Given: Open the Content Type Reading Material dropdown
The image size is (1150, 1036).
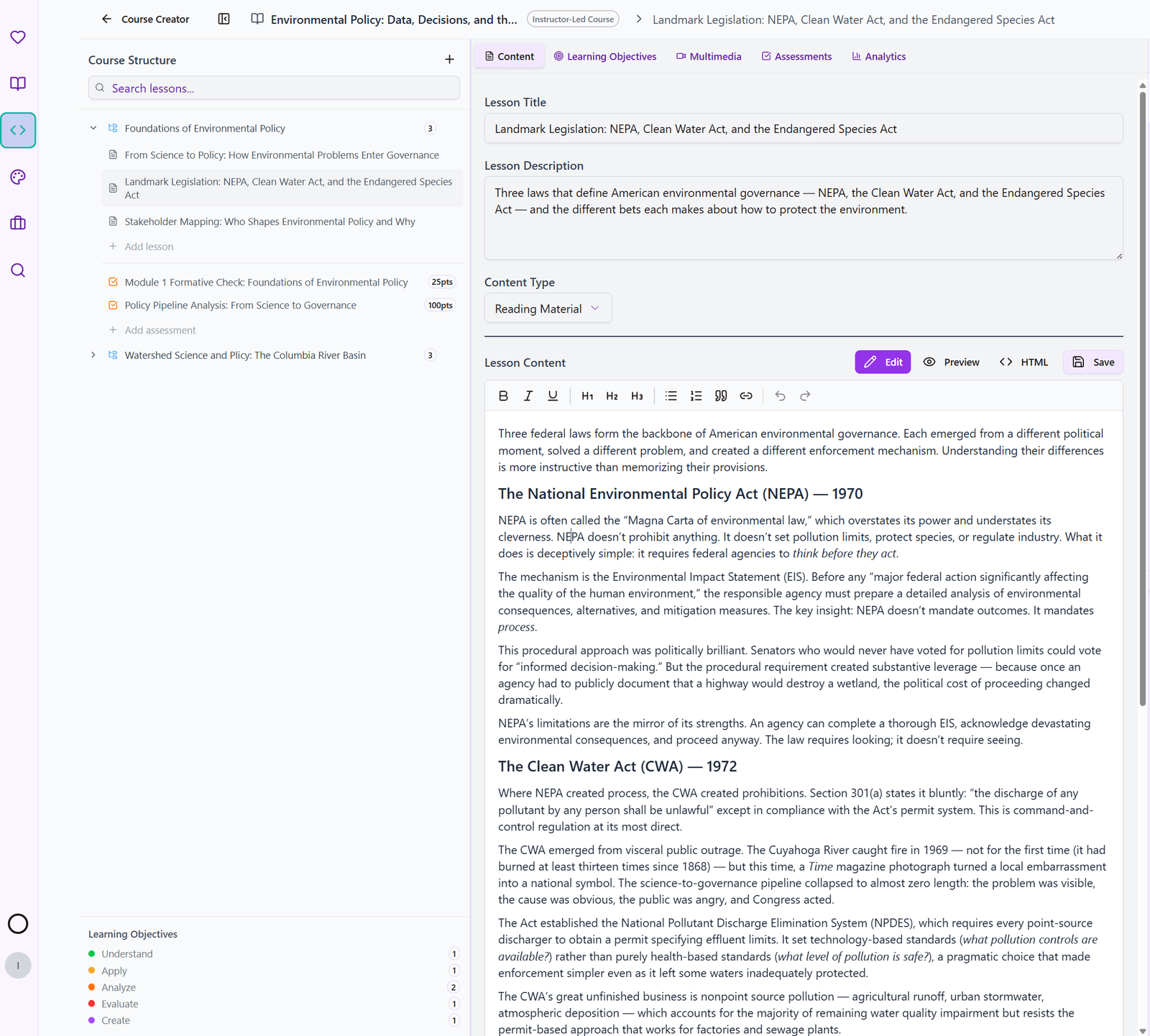Looking at the screenshot, I should (x=548, y=308).
